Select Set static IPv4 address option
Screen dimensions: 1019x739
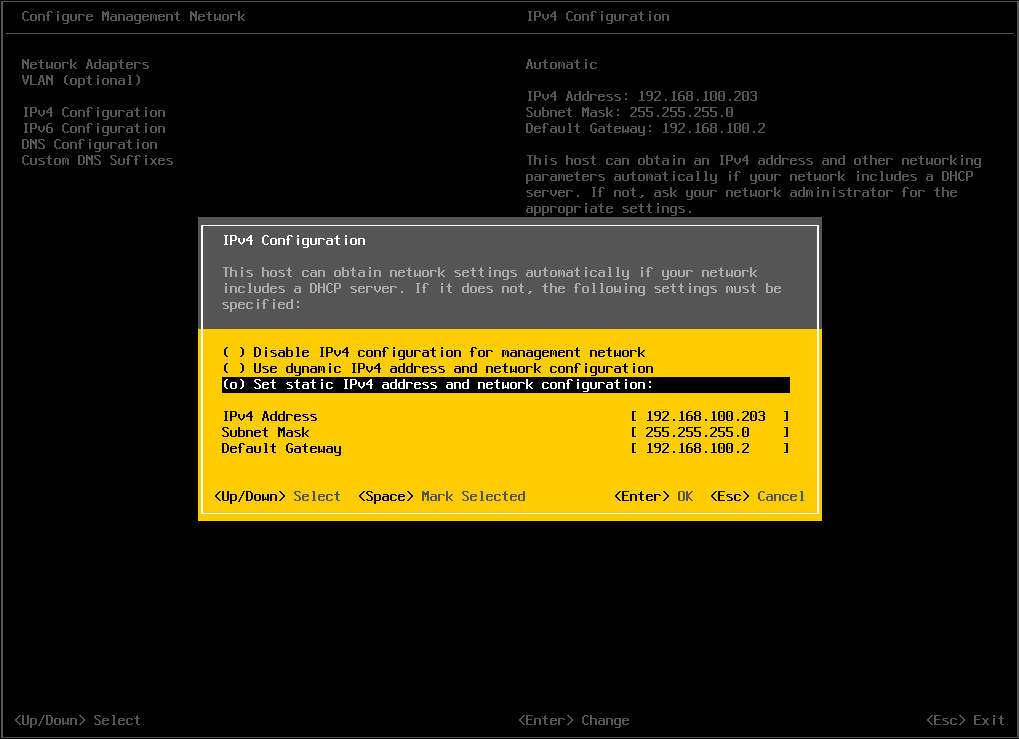coord(506,385)
